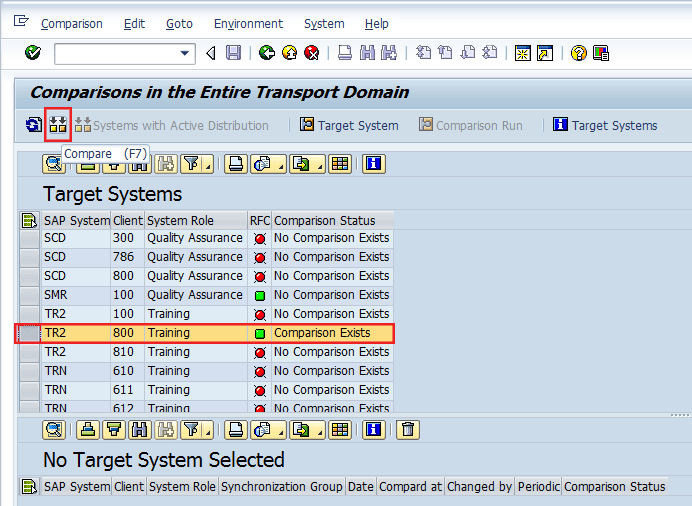Open the command field dropdown arrow

(185, 53)
